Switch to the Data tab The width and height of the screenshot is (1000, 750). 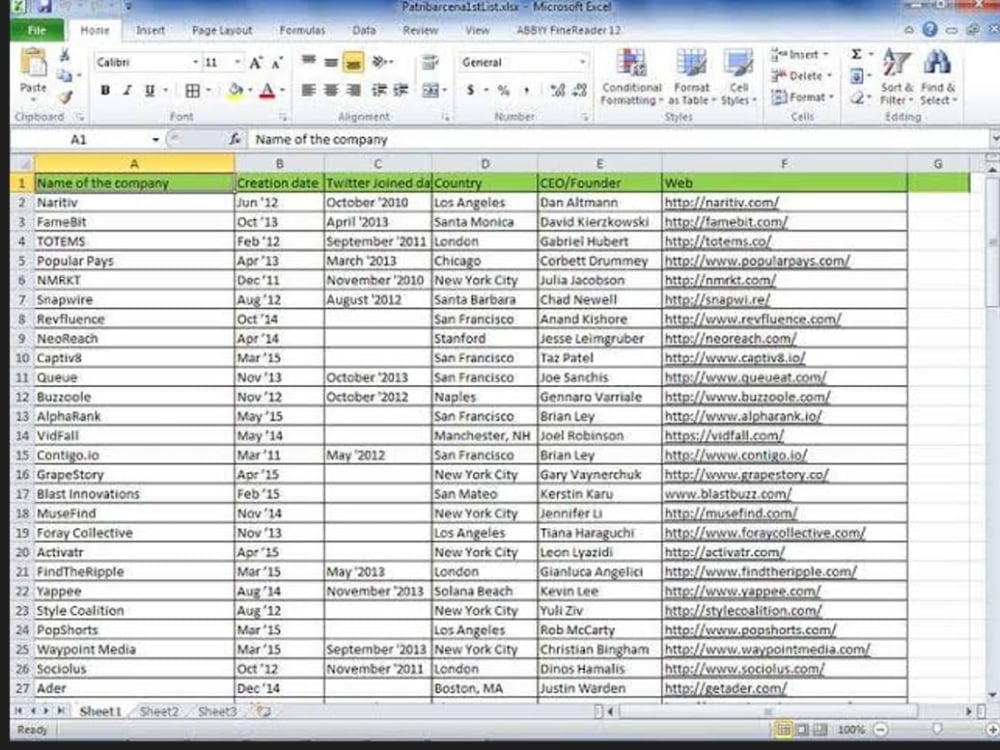pos(364,30)
